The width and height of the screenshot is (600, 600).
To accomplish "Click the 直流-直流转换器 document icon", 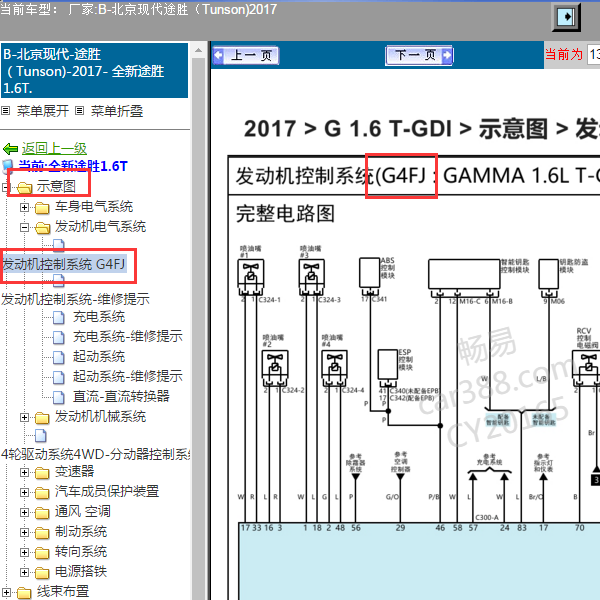I will [x=59, y=397].
